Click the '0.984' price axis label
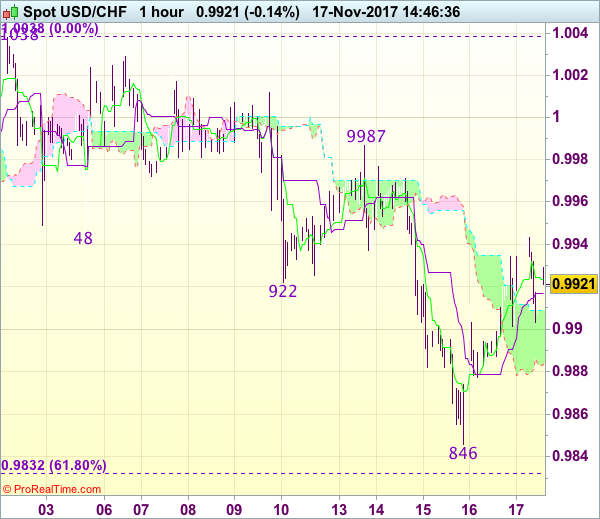This screenshot has width=600, height=519. 570,455
